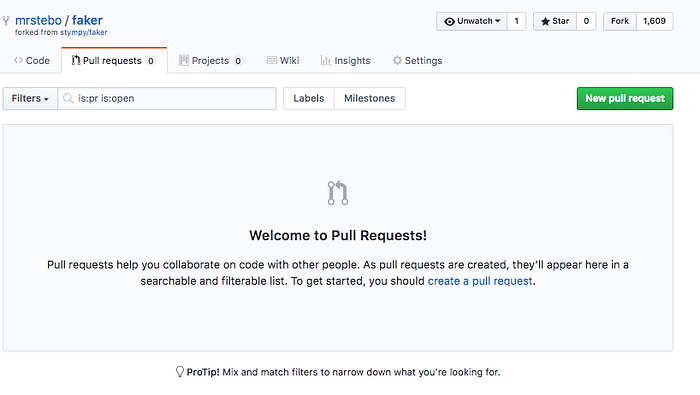Open the mrstebo user profile link

(x=38, y=20)
